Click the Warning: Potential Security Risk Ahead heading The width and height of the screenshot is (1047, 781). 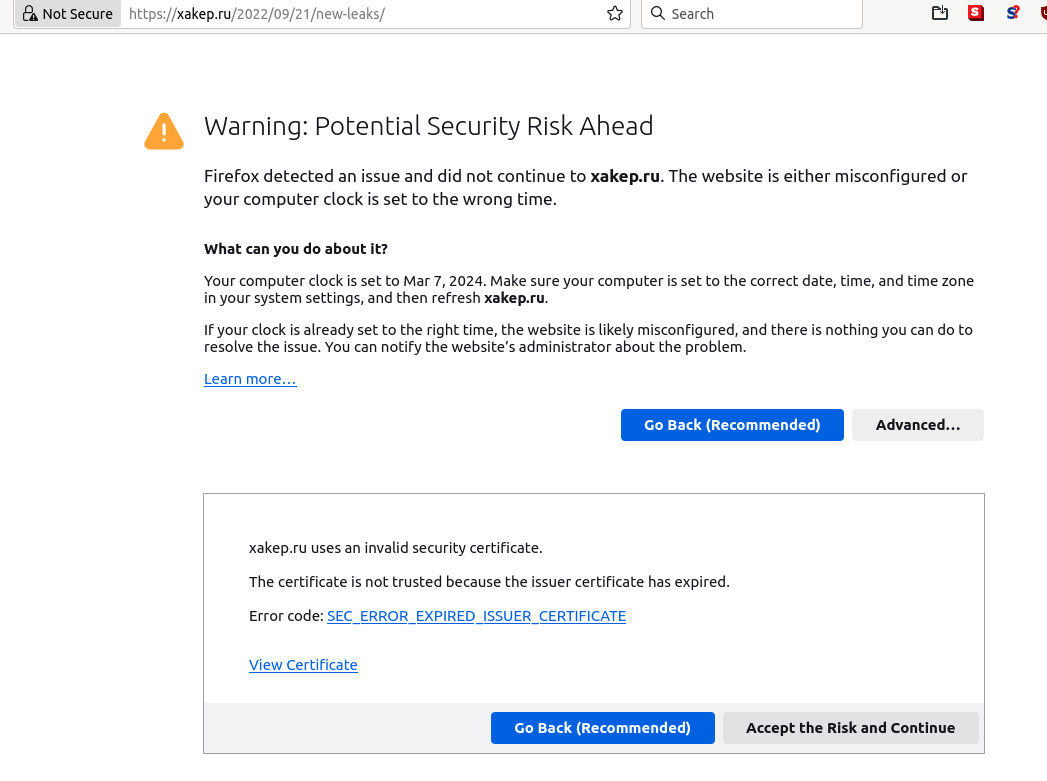click(x=428, y=126)
